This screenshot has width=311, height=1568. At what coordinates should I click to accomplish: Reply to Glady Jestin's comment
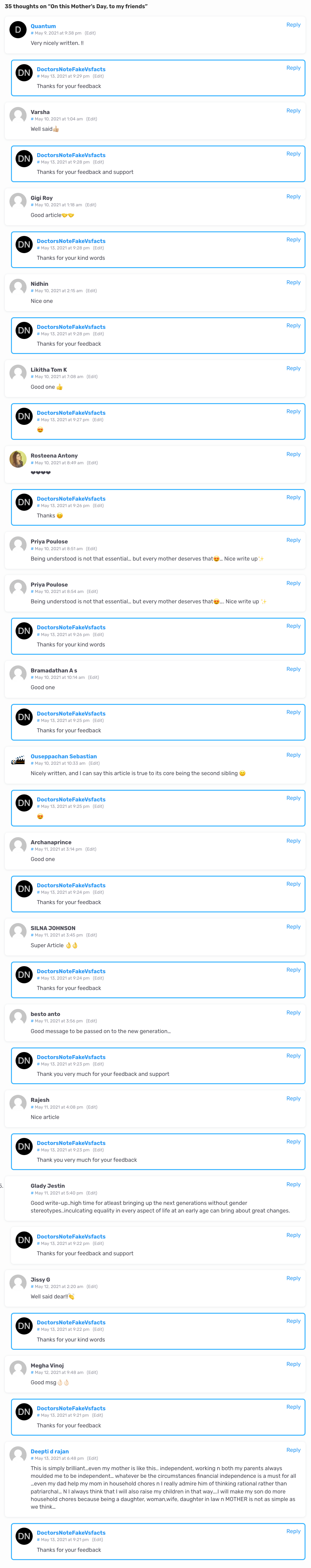tap(293, 1184)
